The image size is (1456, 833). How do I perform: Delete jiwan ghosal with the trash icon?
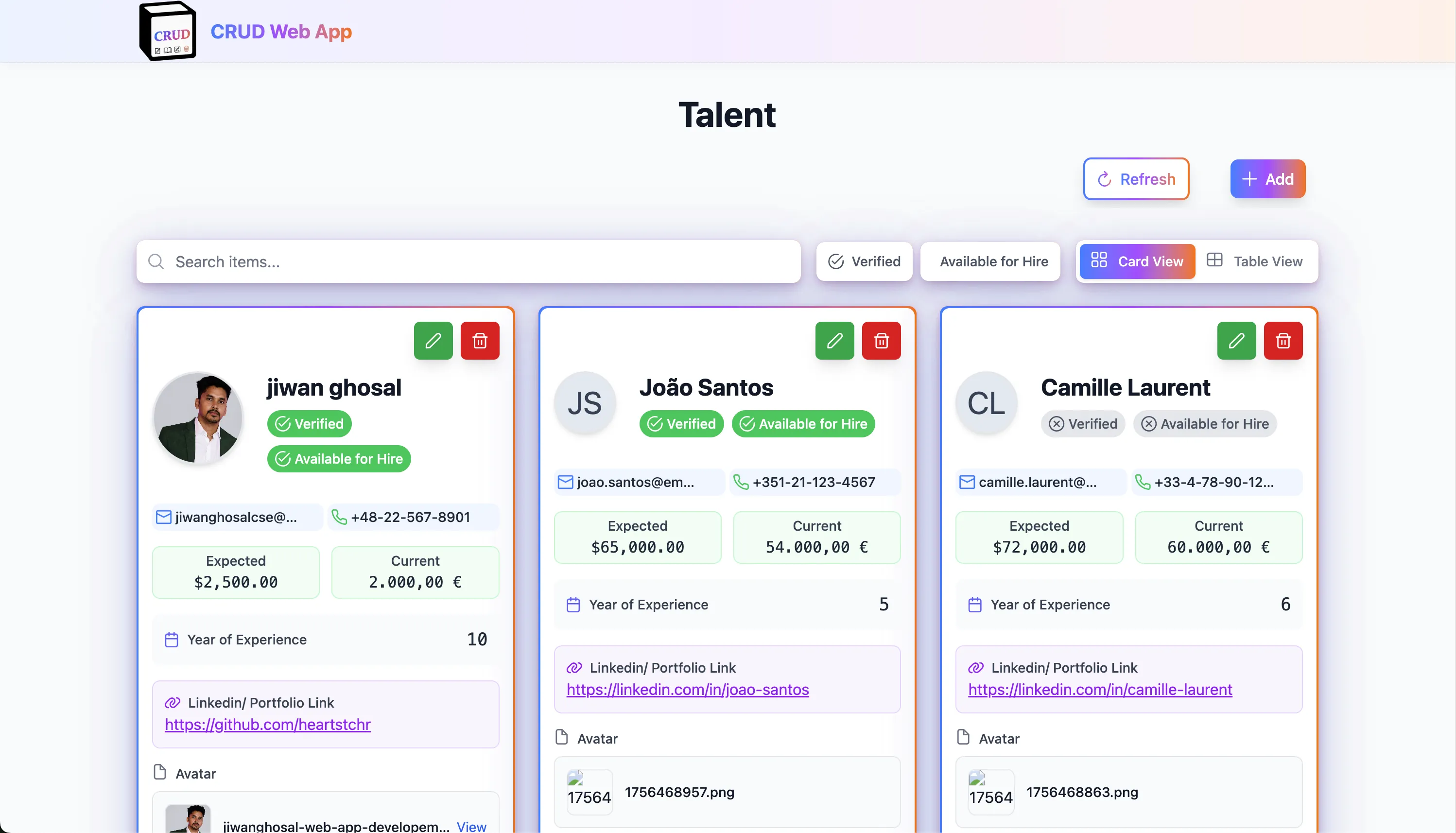480,340
